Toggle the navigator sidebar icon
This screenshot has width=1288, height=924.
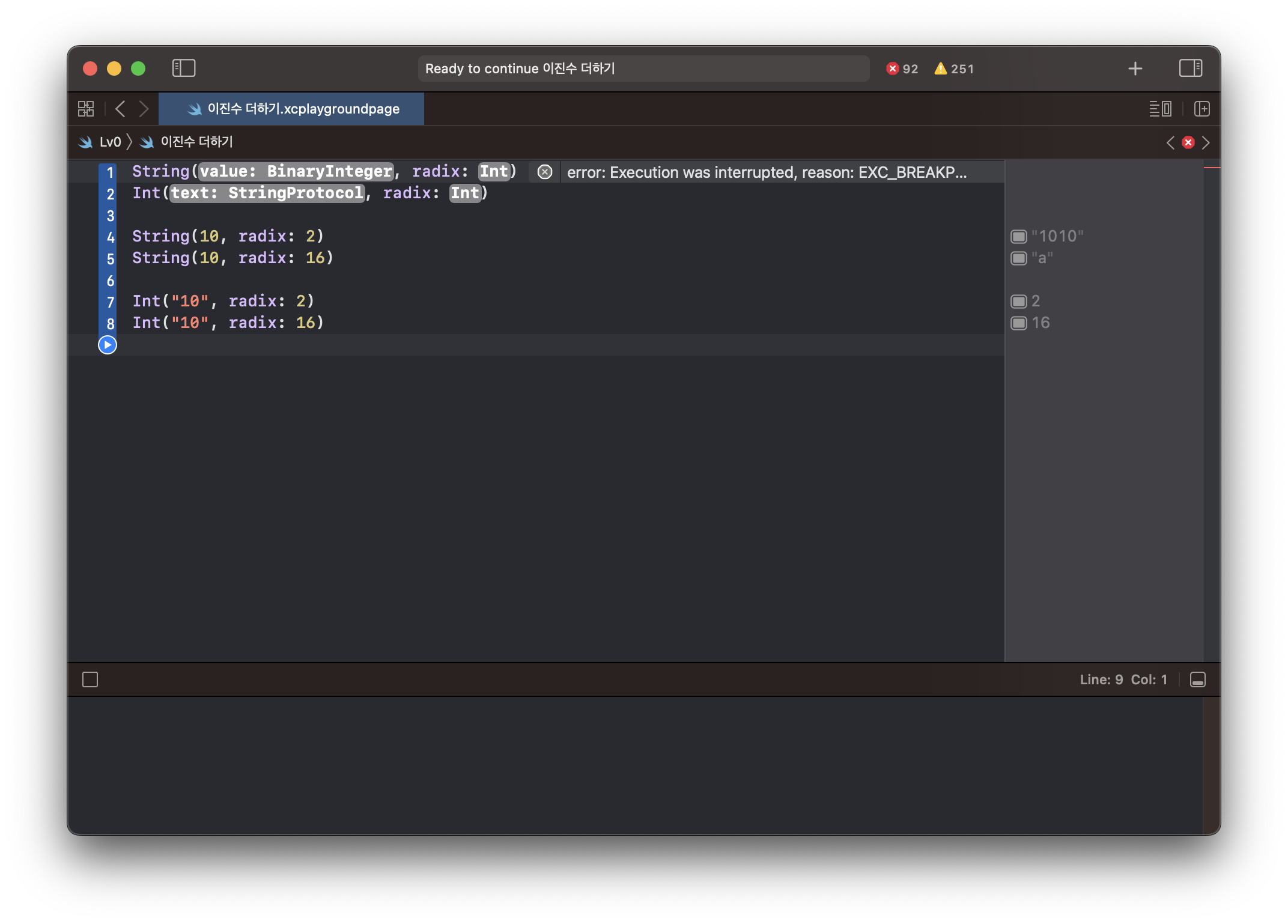184,68
